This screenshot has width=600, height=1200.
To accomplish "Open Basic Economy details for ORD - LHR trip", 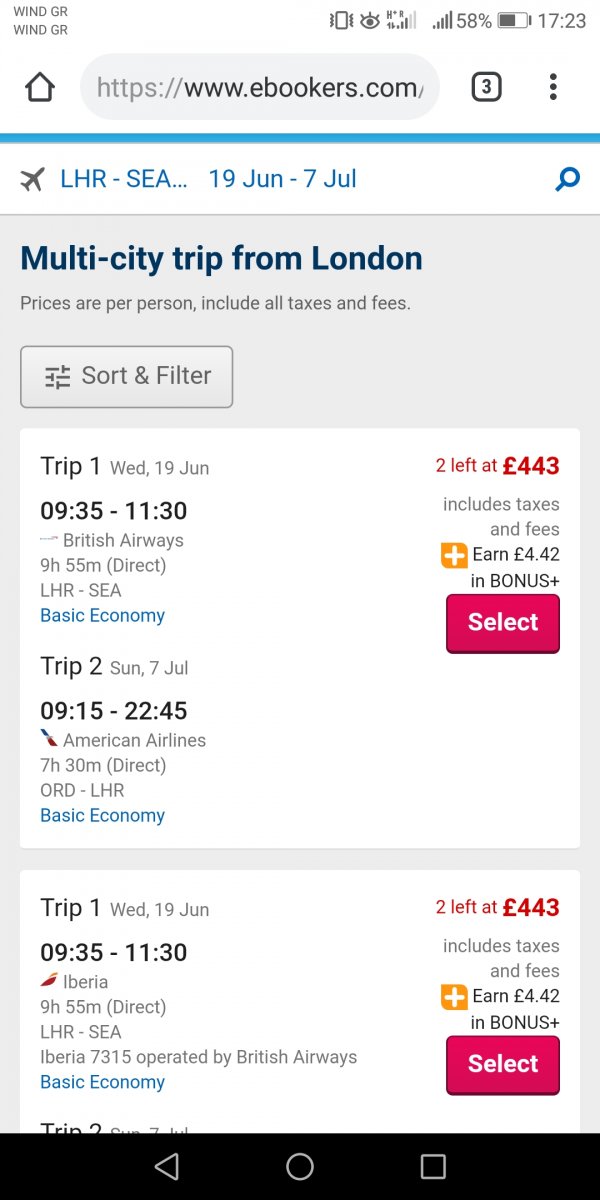I will click(102, 816).
